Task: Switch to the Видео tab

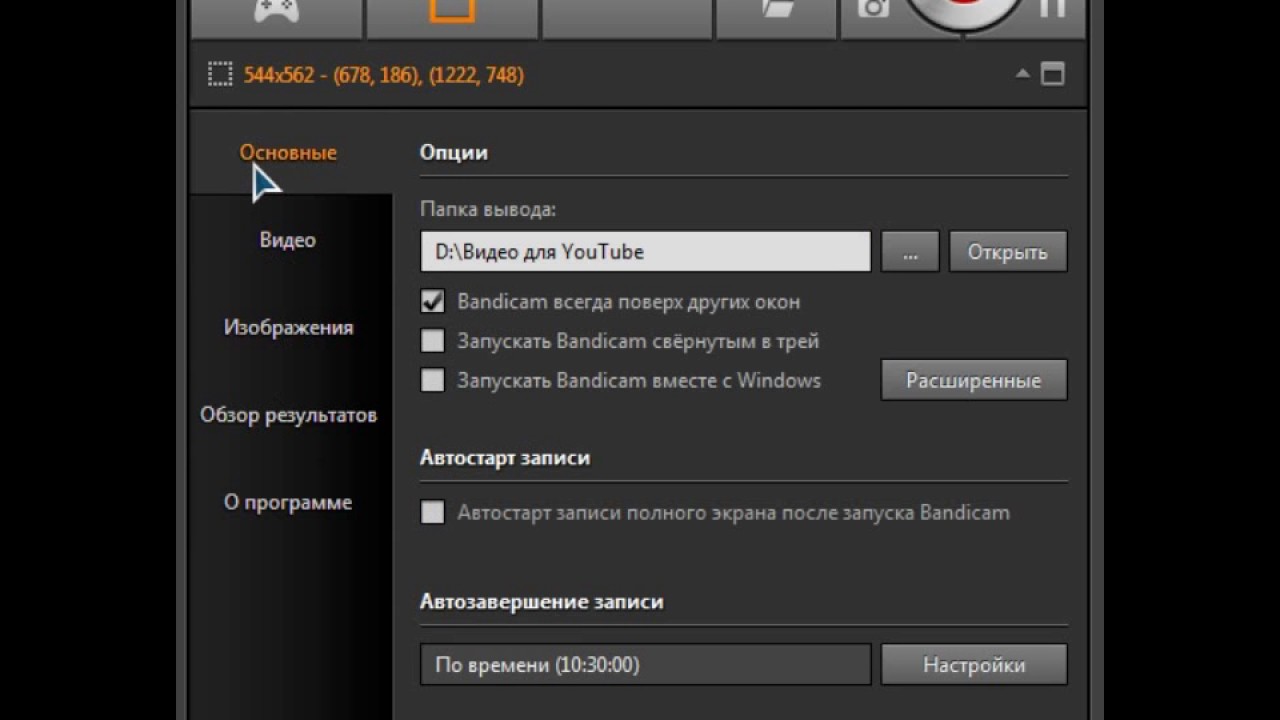Action: 288,240
